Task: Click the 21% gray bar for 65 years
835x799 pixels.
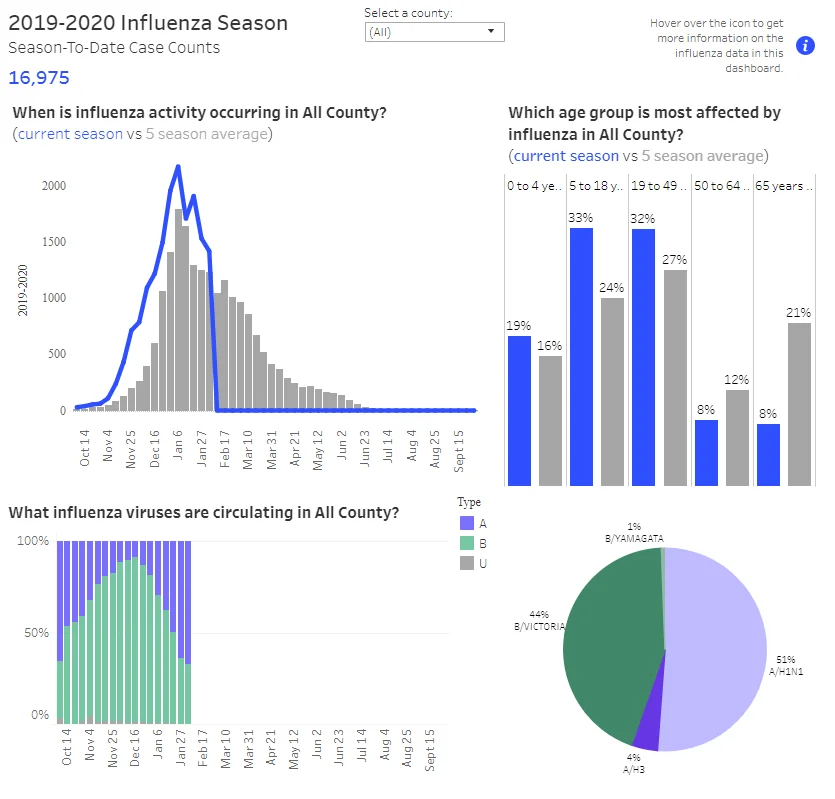Action: click(x=799, y=404)
